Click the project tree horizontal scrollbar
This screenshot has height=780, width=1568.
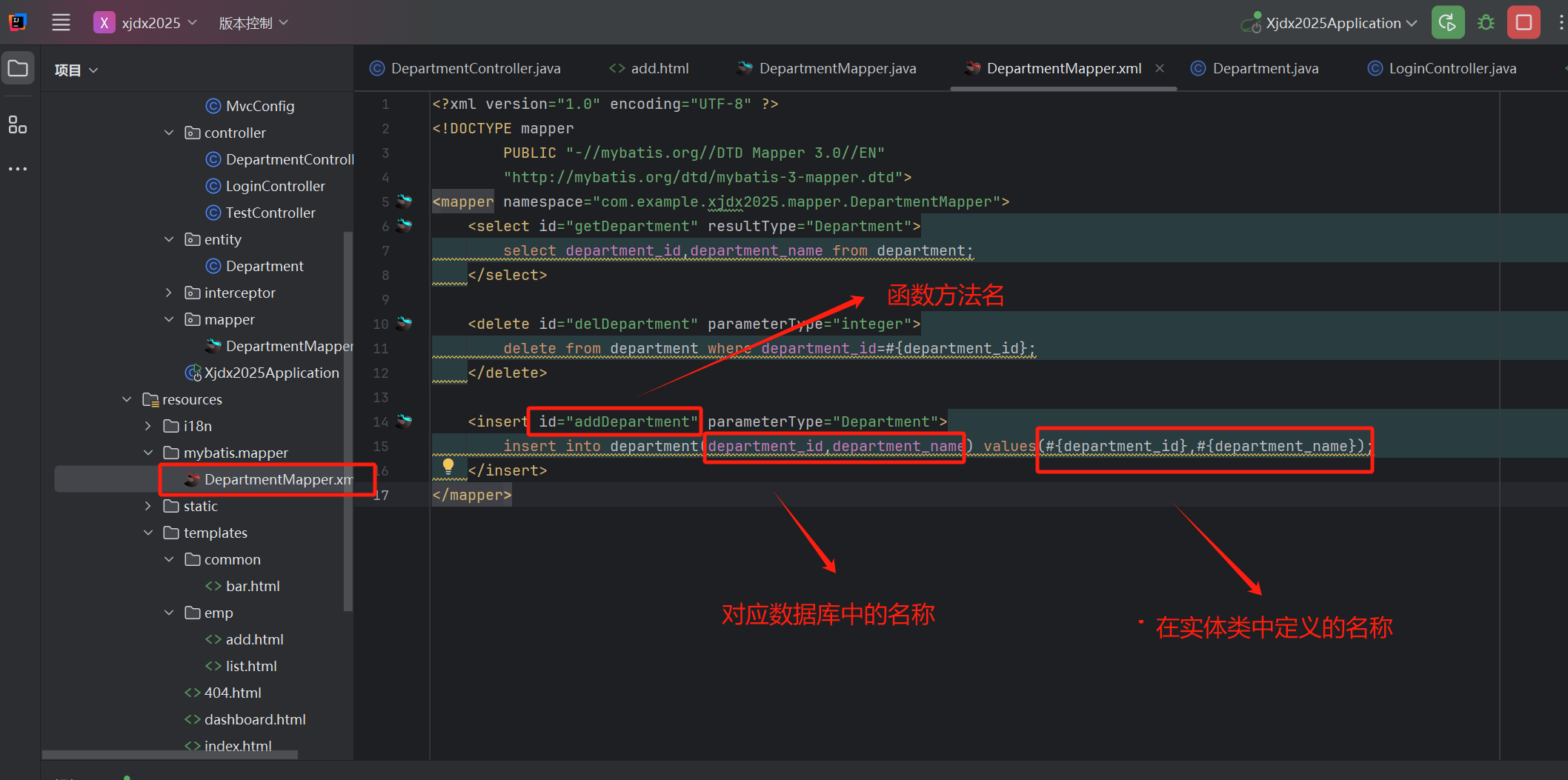(x=170, y=755)
